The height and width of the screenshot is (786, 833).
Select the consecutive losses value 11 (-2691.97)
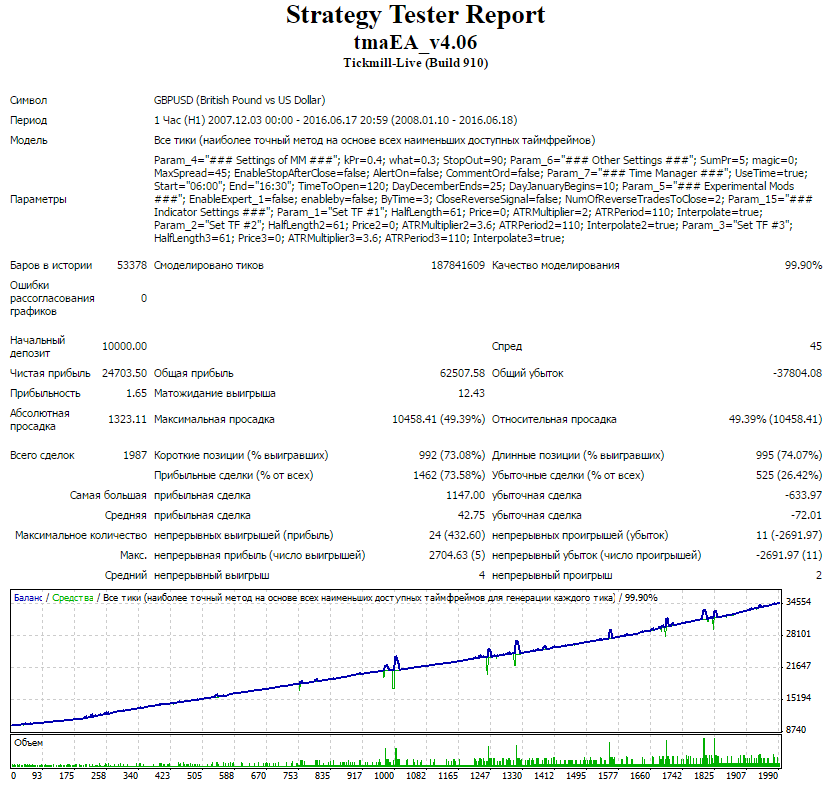(x=789, y=536)
